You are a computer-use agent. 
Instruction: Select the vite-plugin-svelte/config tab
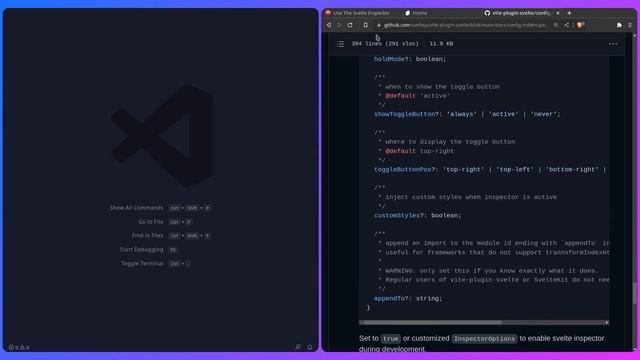[517, 13]
